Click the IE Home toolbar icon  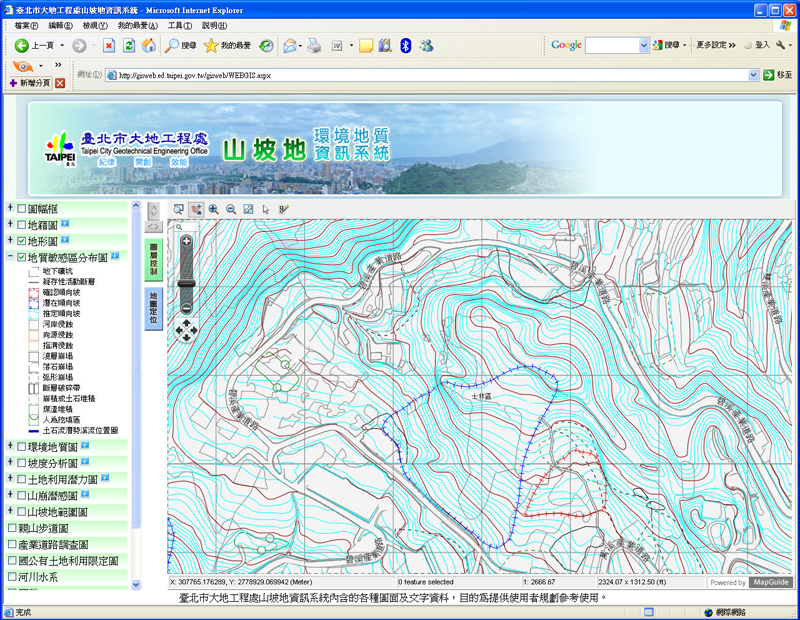coord(149,45)
